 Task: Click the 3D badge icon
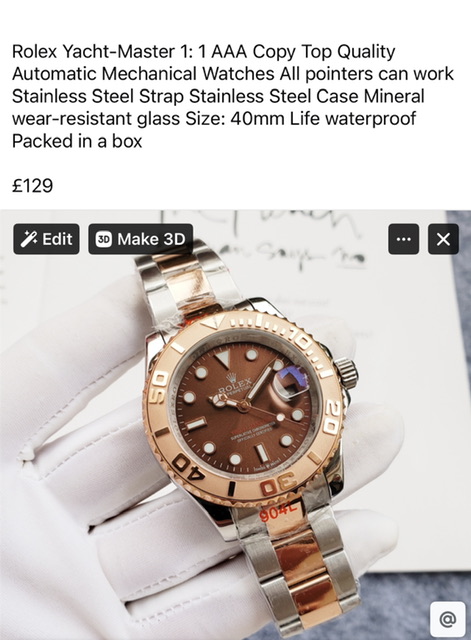(104, 239)
